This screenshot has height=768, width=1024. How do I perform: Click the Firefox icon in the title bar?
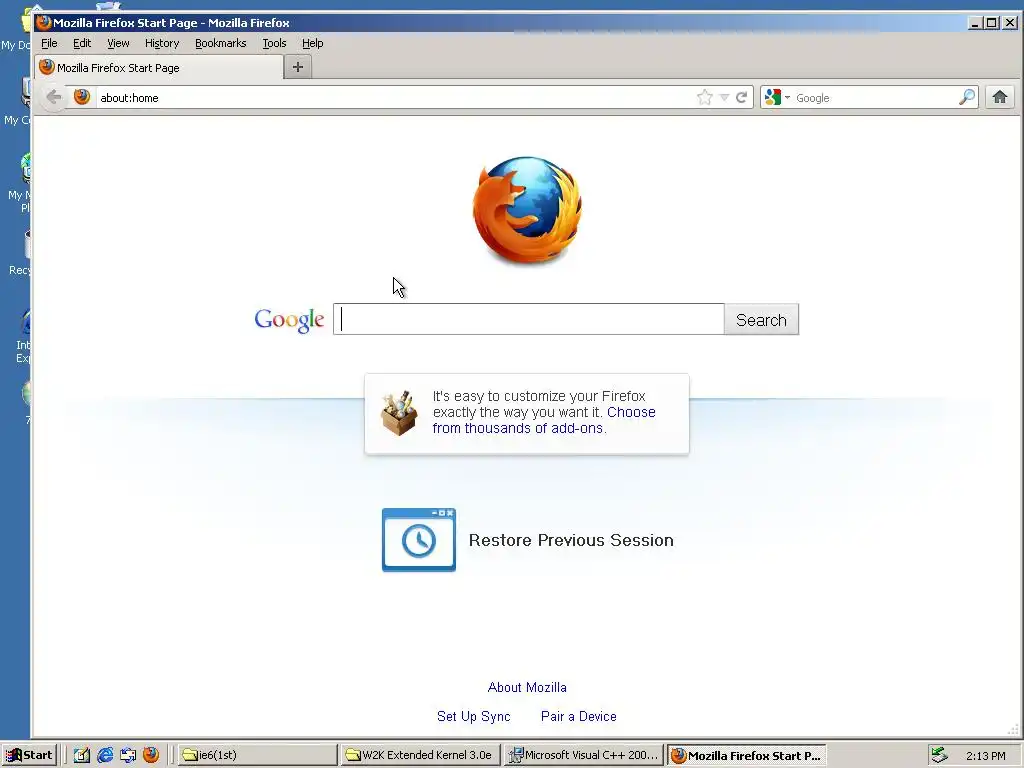pyautogui.click(x=44, y=23)
